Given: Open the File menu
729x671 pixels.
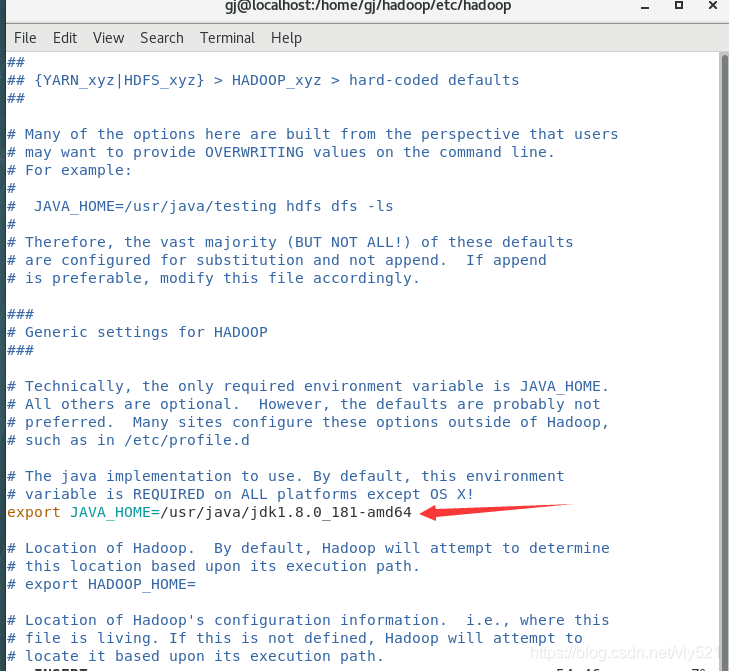Looking at the screenshot, I should point(25,38).
